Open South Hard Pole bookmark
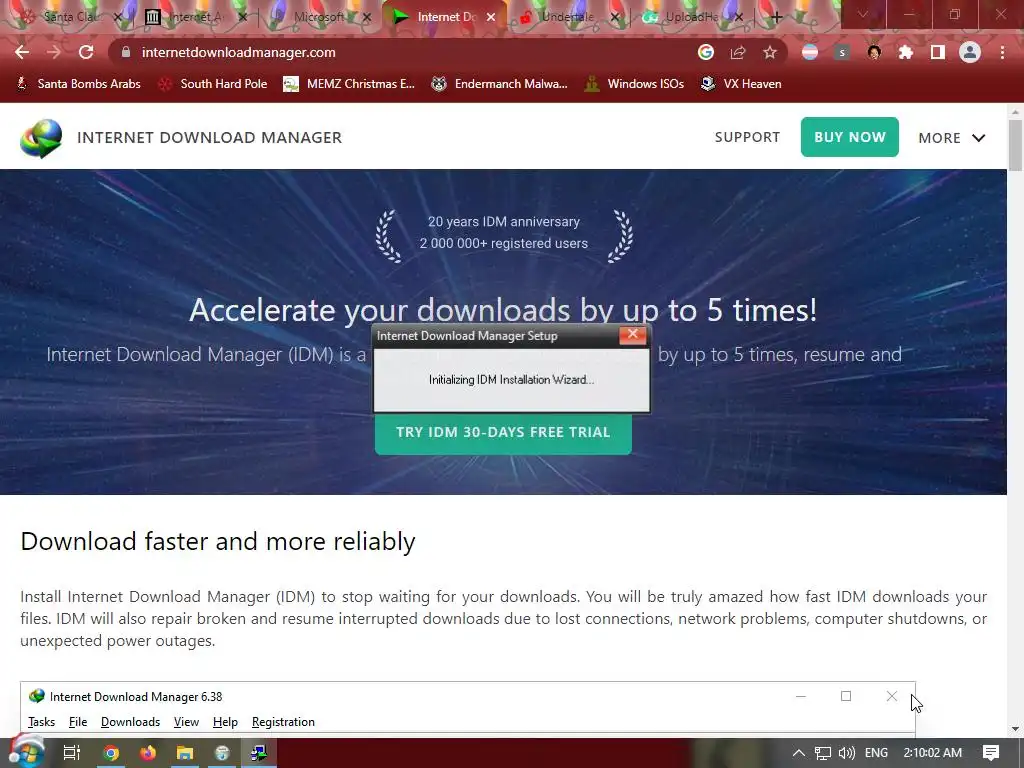 [x=212, y=84]
